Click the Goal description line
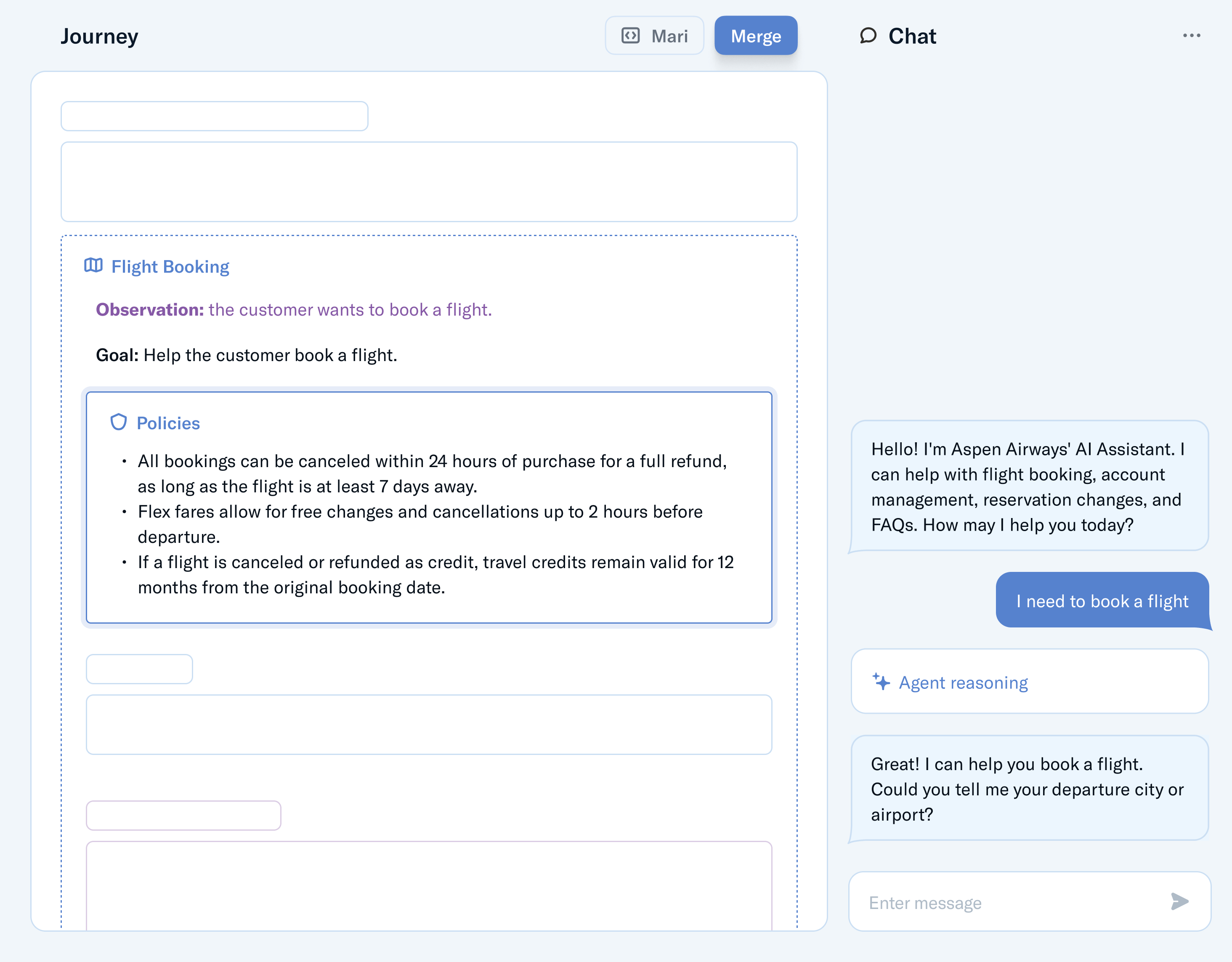The image size is (1232, 962). pos(247,356)
